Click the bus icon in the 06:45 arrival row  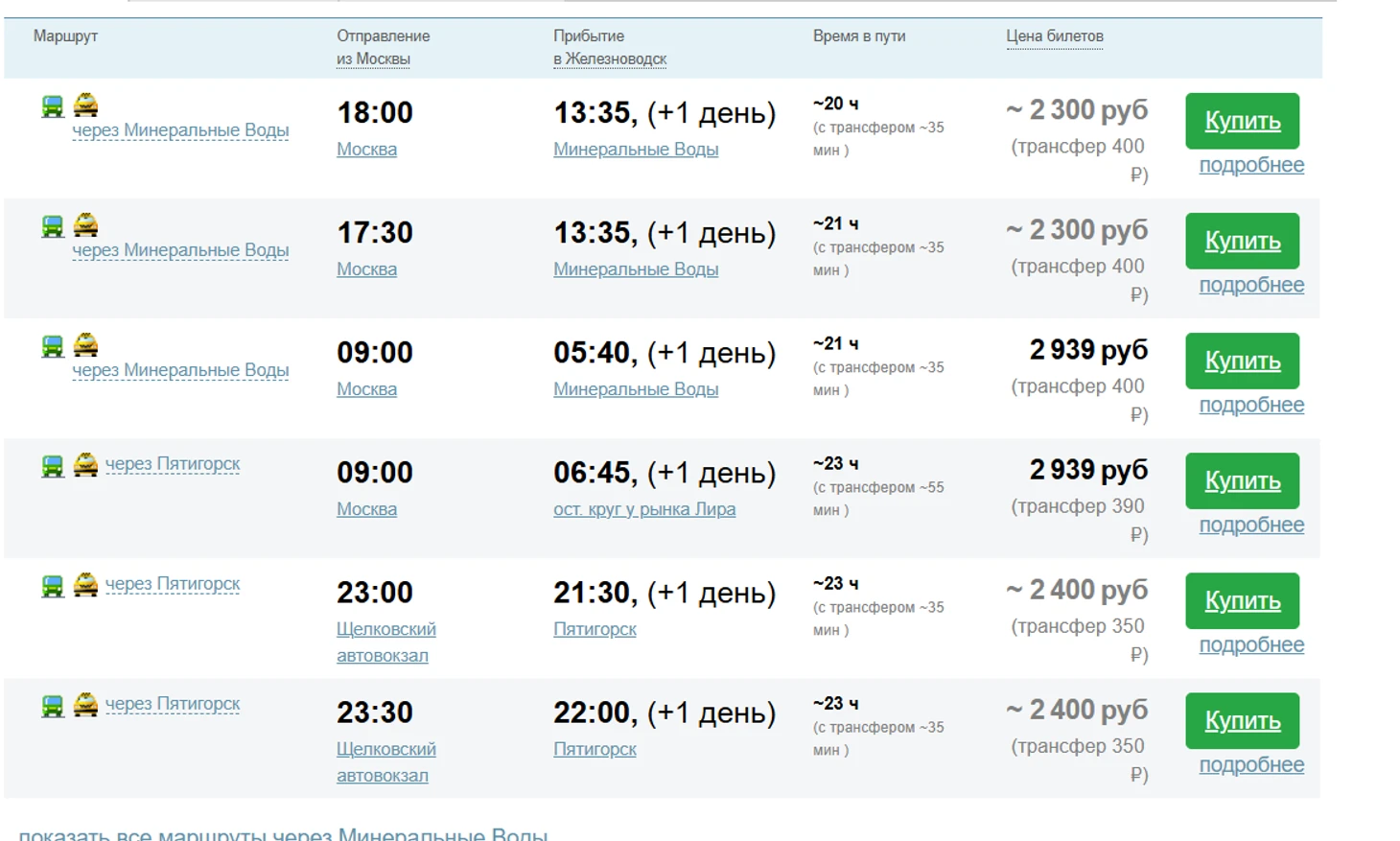(53, 466)
